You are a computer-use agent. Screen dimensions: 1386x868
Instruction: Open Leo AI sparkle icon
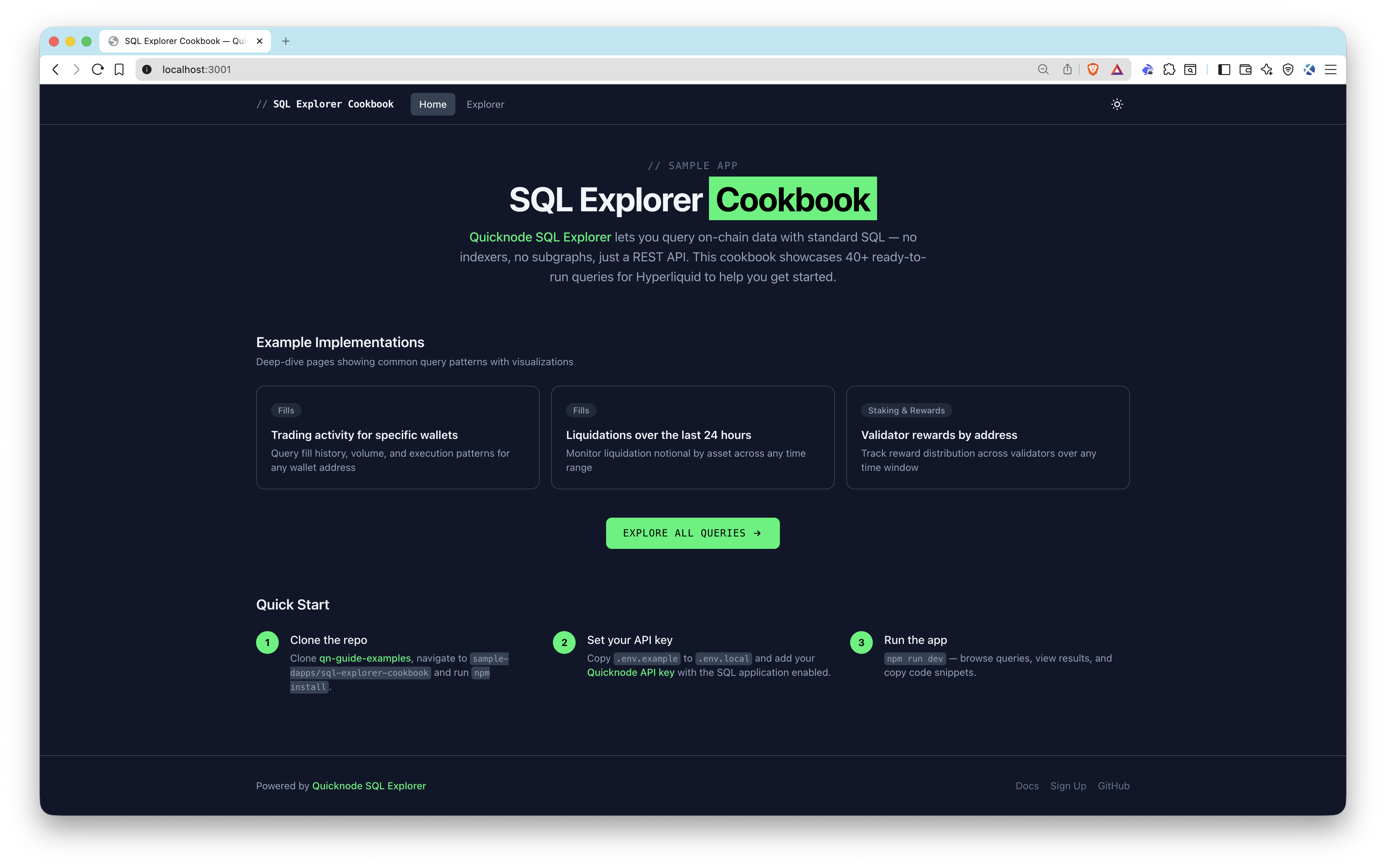coord(1267,69)
